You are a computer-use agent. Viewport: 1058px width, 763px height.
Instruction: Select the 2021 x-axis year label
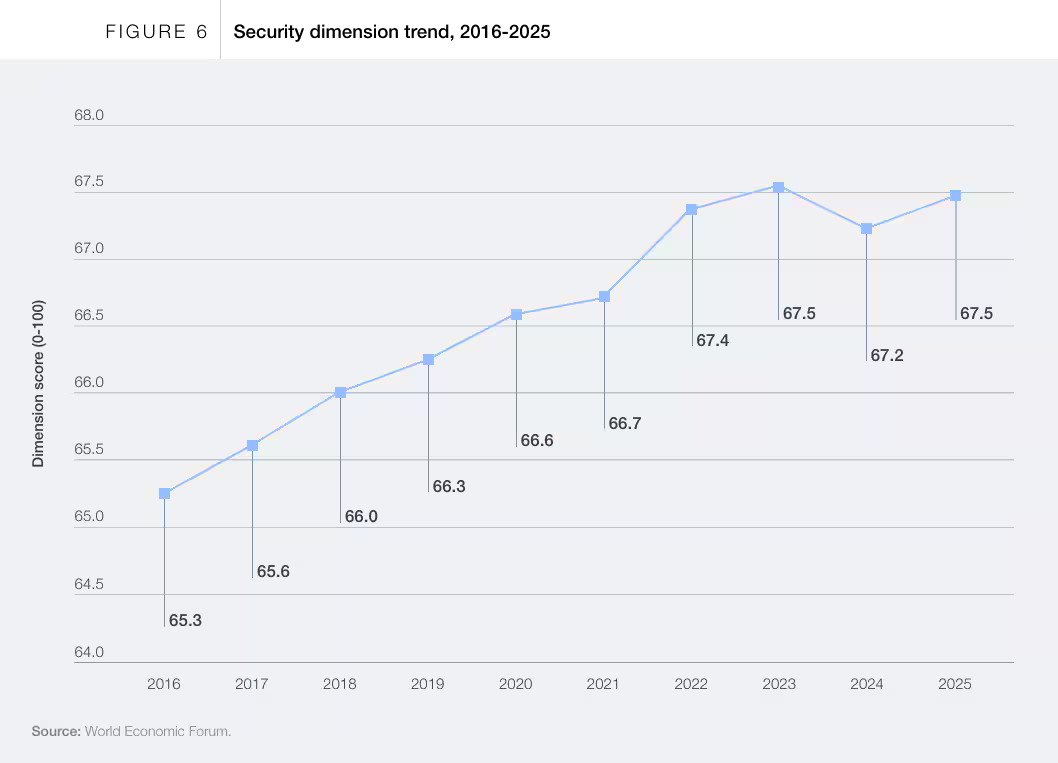tap(603, 684)
